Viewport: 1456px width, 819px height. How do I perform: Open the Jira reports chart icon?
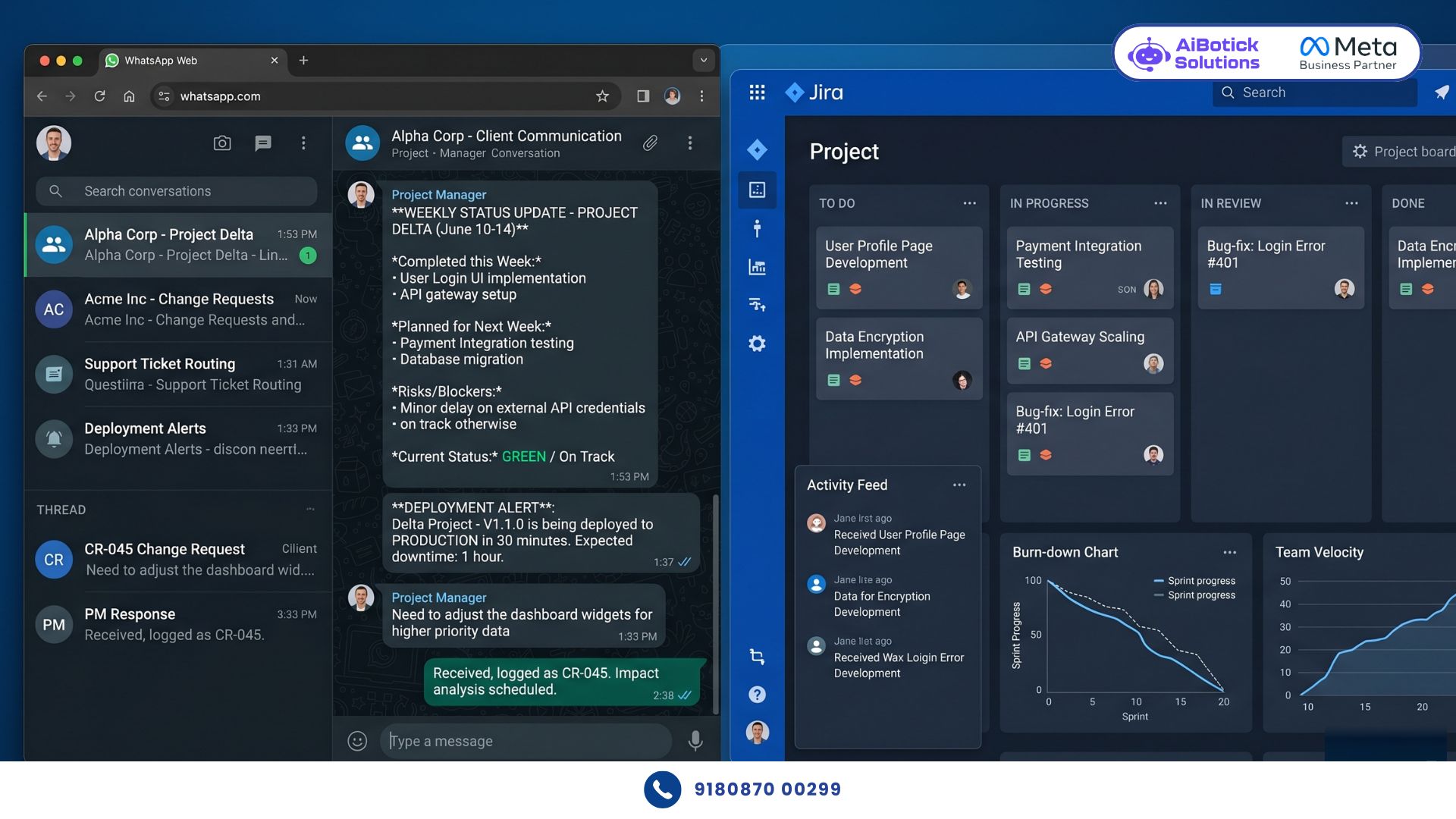click(757, 267)
